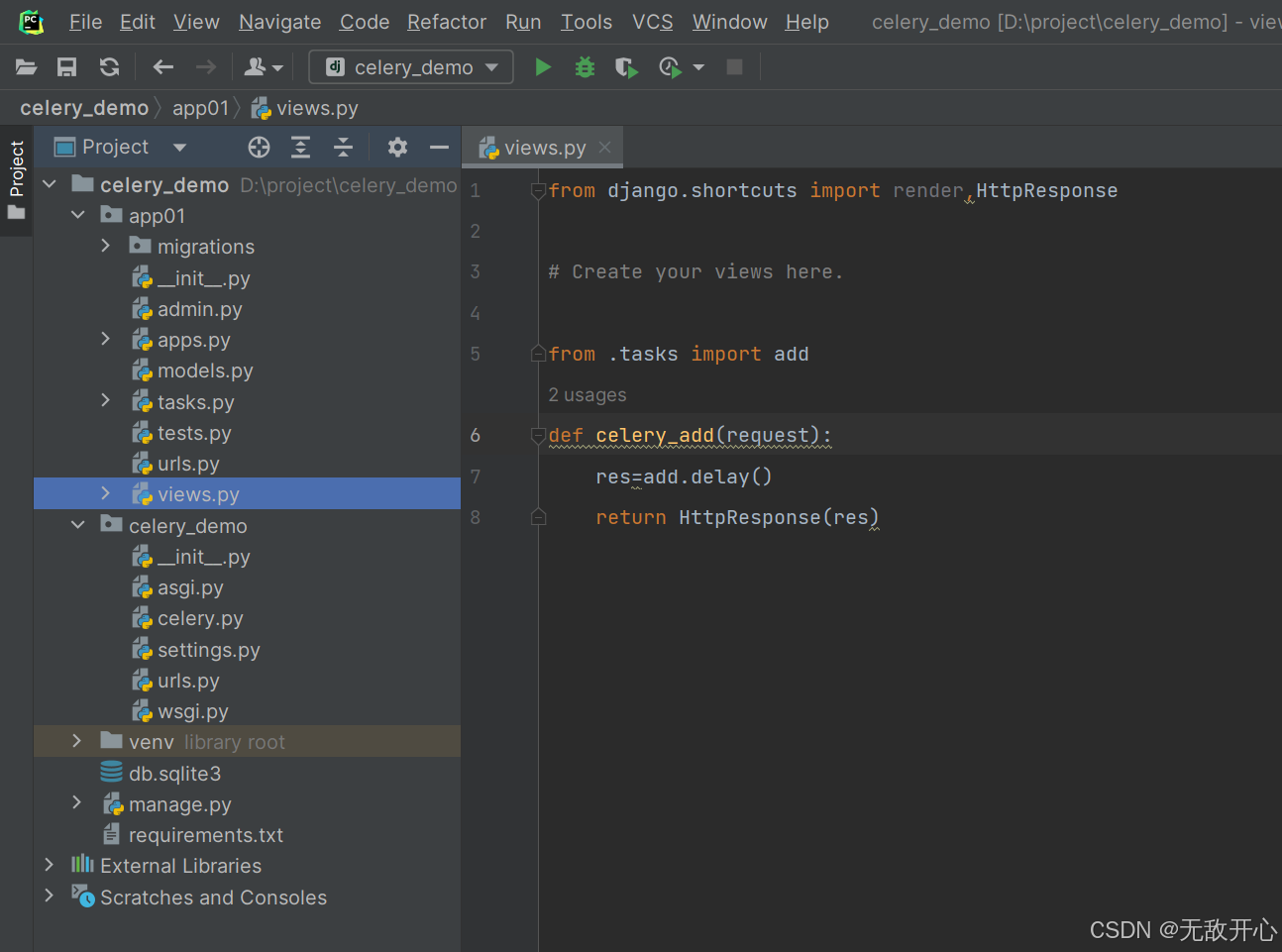
Task: Expand apps.py in project tree
Action: pos(106,339)
